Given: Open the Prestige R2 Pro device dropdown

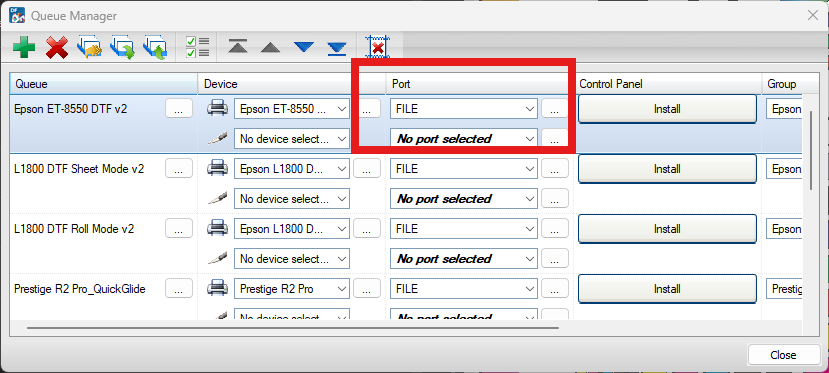Looking at the screenshot, I should click(x=292, y=289).
